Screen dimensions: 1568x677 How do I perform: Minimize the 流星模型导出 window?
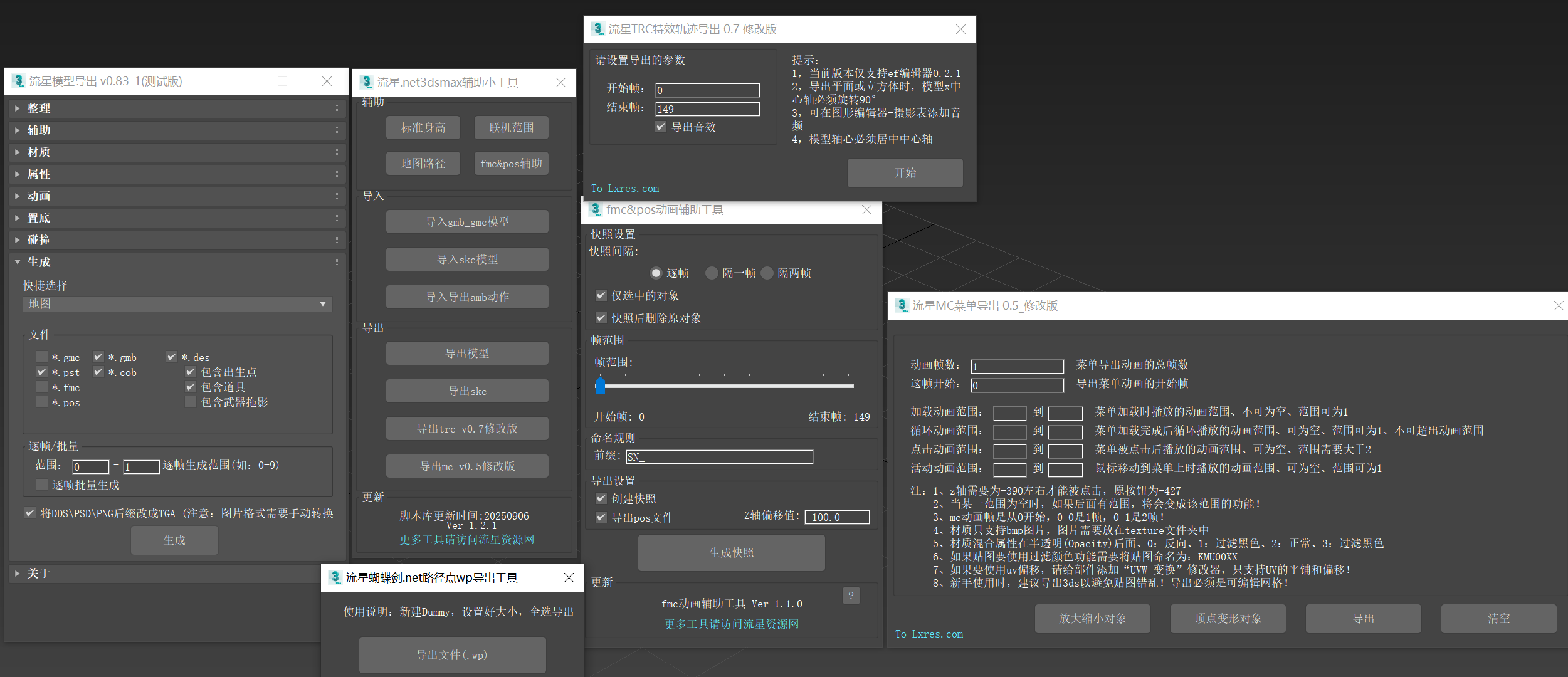[239, 81]
